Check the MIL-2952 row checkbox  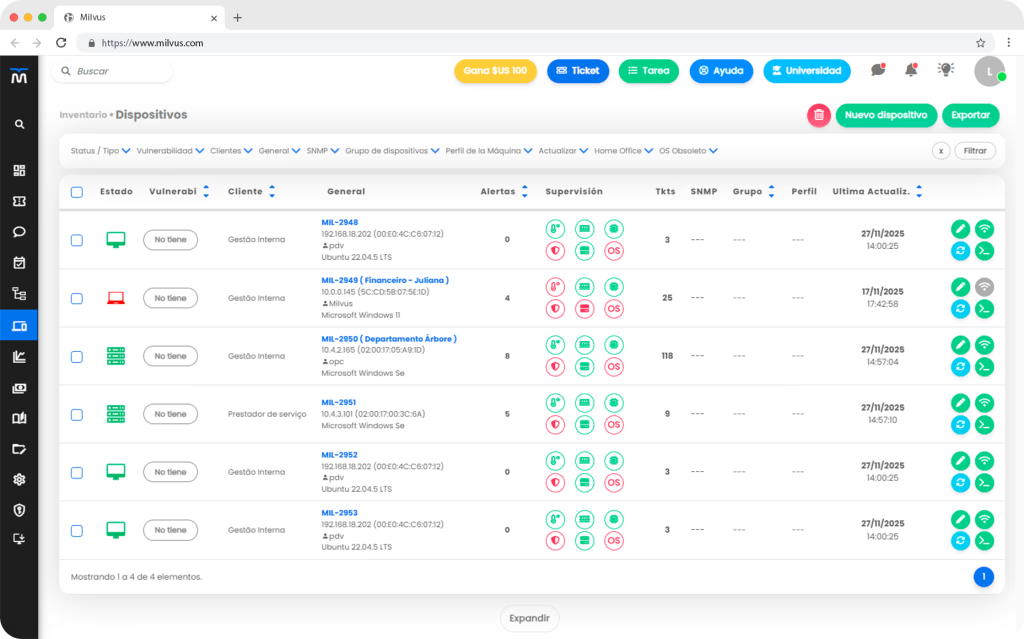point(77,473)
